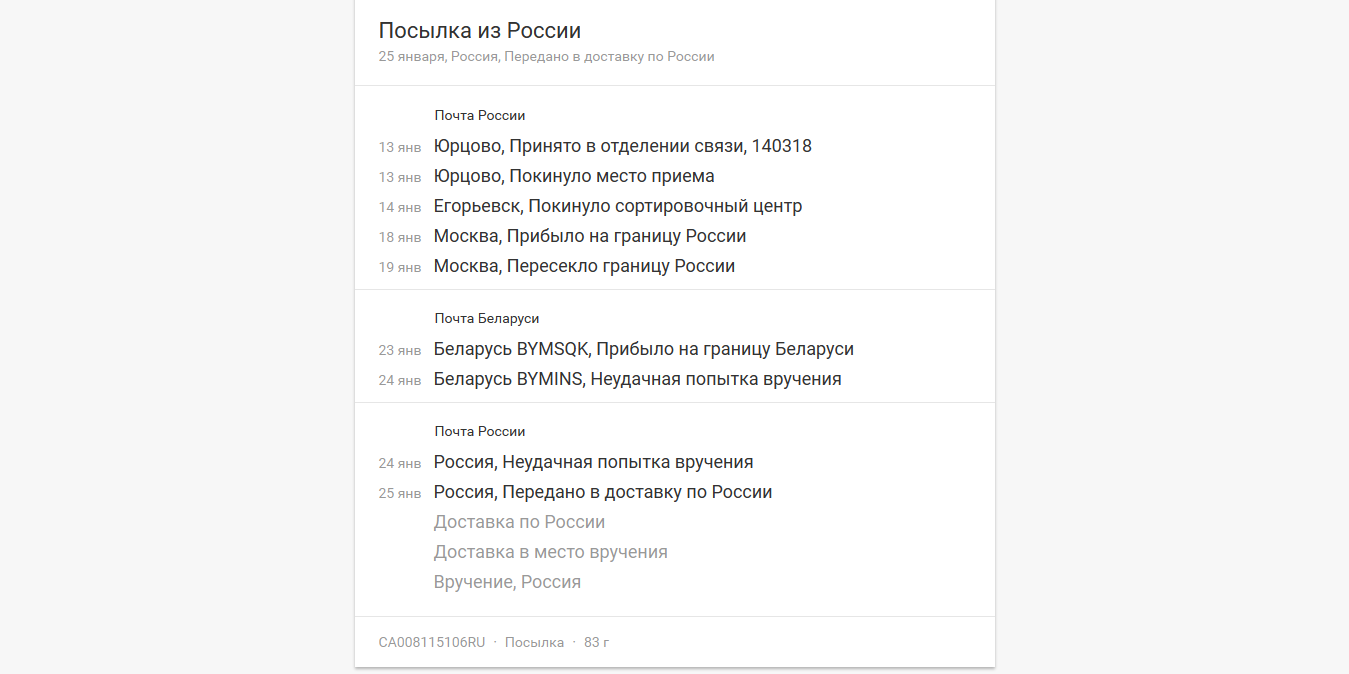Click the header status line dated 25 января
Viewport: 1349px width, 674px height.
pos(546,57)
